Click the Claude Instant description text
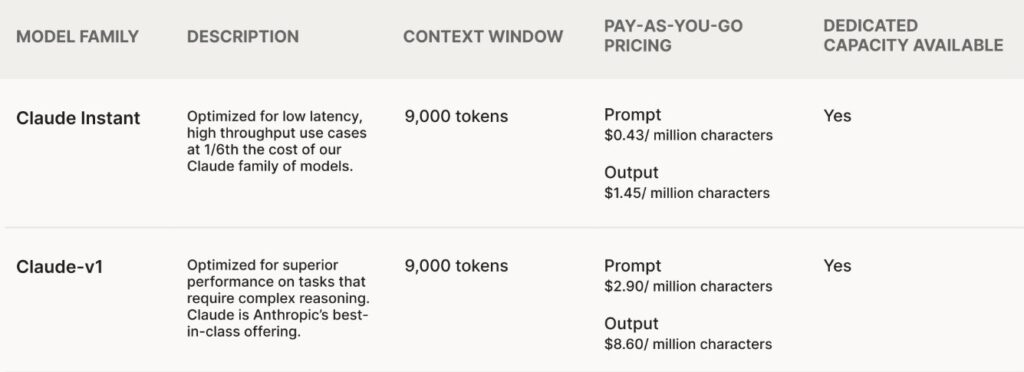 277,142
